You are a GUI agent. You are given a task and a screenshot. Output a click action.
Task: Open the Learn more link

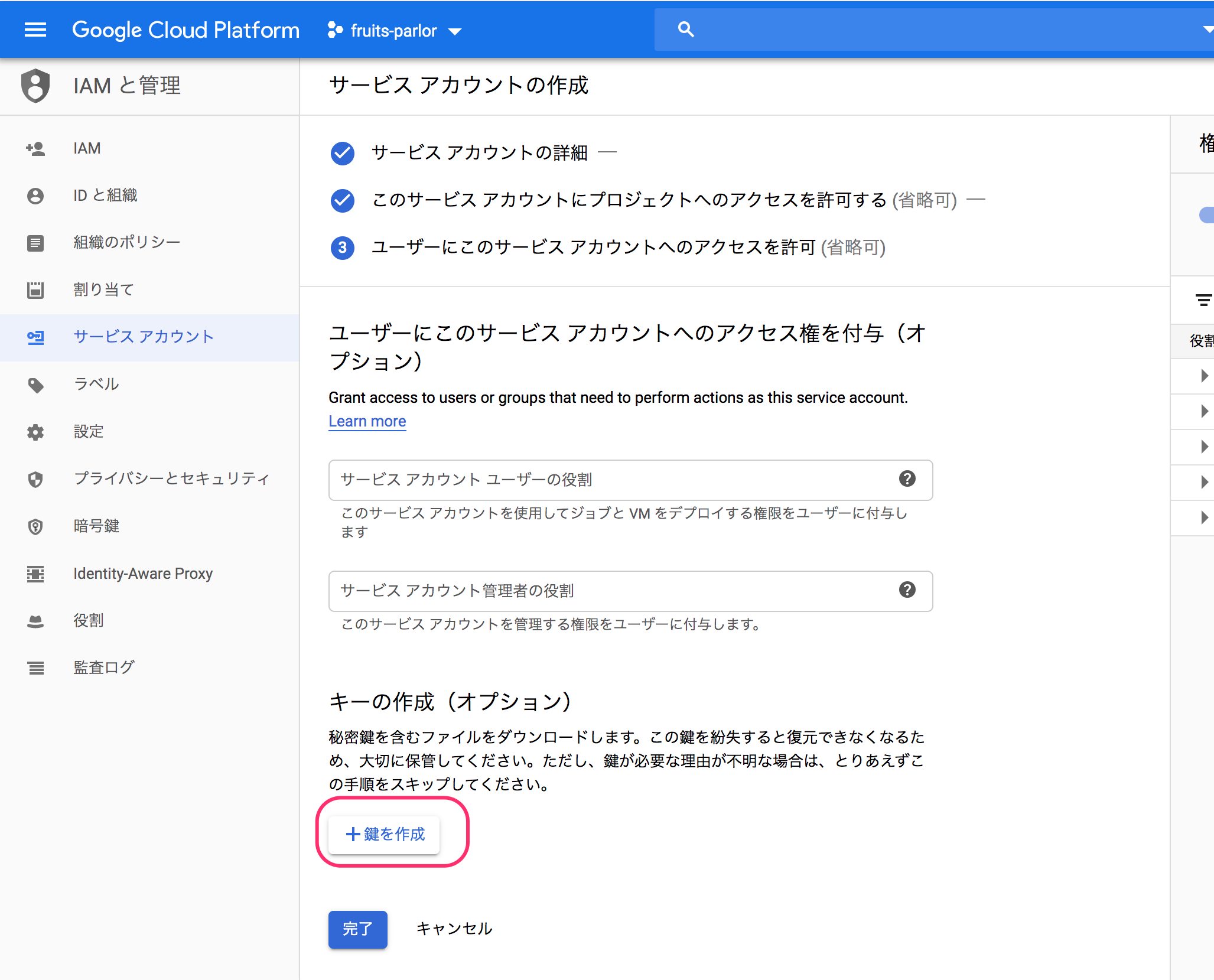click(367, 421)
